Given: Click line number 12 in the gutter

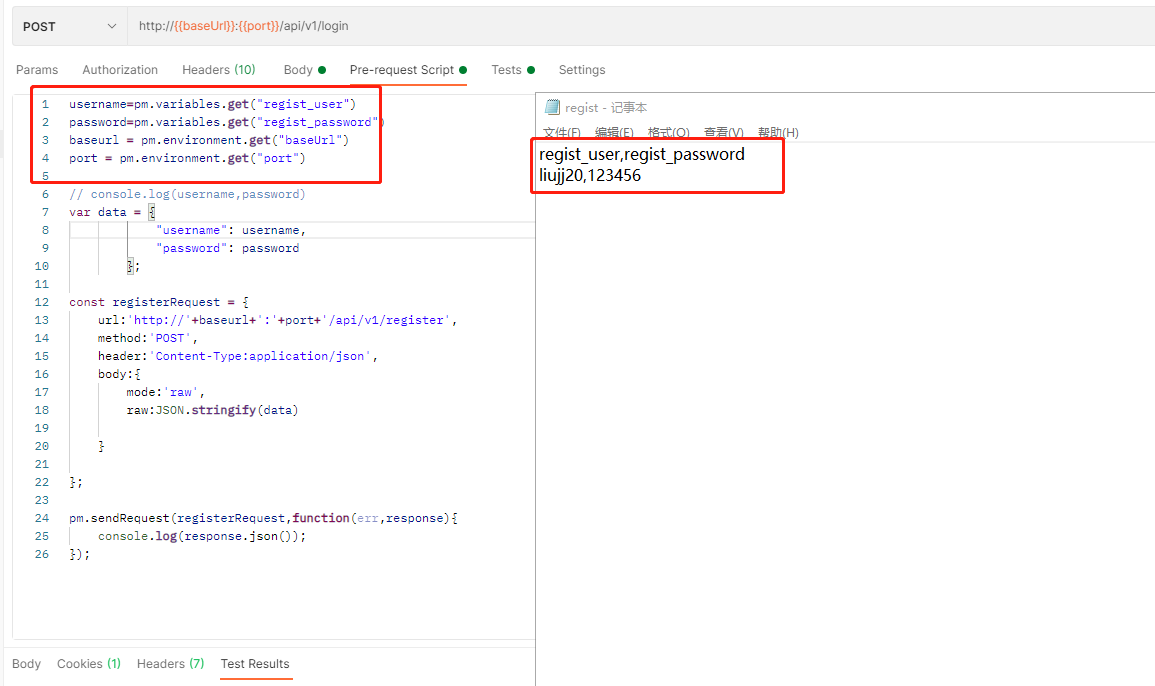Looking at the screenshot, I should tap(42, 302).
